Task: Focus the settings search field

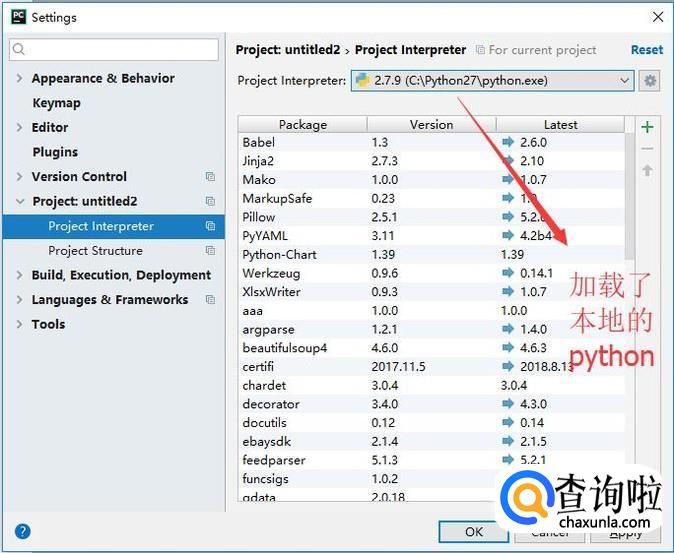Action: point(113,49)
